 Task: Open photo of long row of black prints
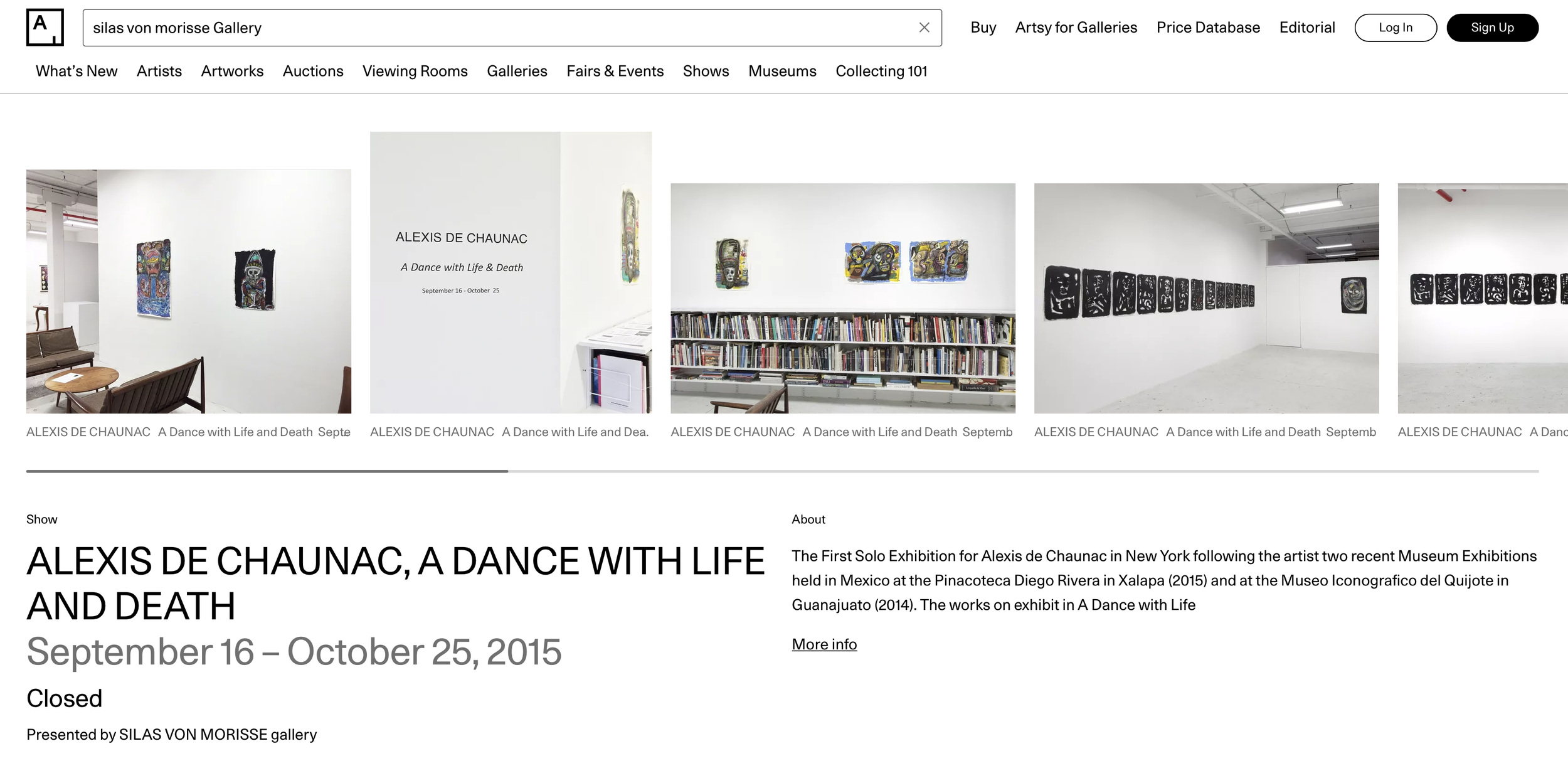[1206, 298]
